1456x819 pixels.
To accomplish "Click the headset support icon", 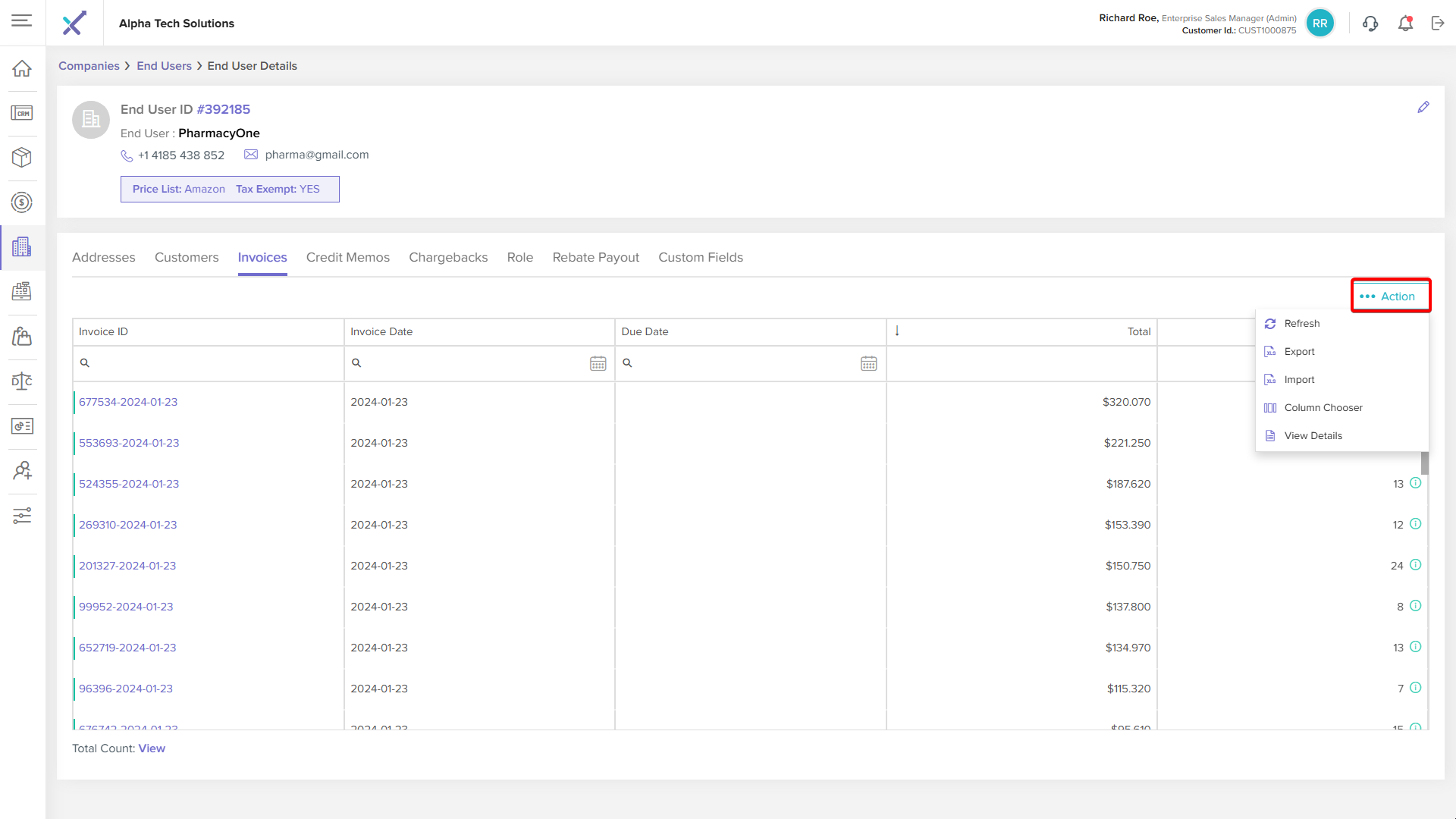I will click(x=1370, y=24).
